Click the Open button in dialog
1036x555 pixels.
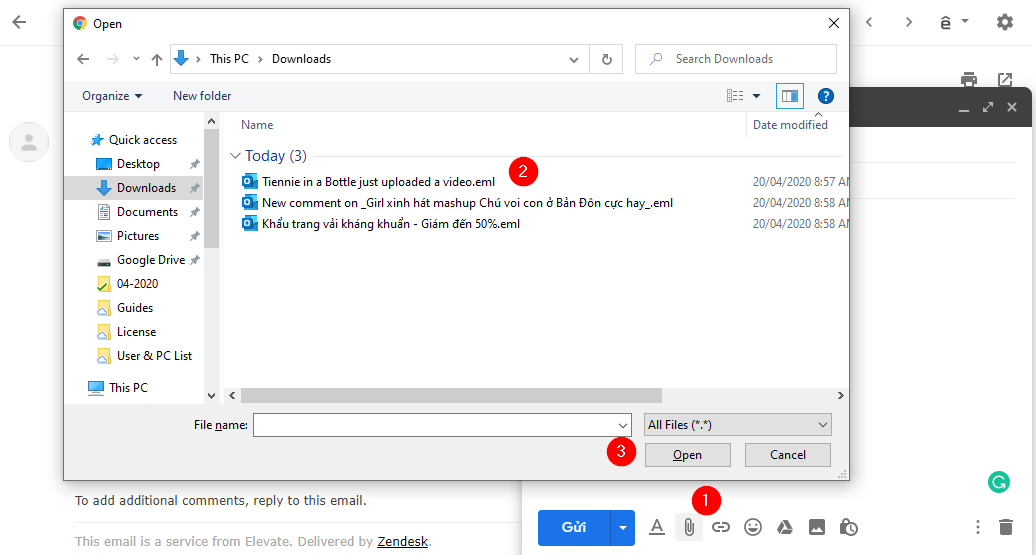(687, 455)
